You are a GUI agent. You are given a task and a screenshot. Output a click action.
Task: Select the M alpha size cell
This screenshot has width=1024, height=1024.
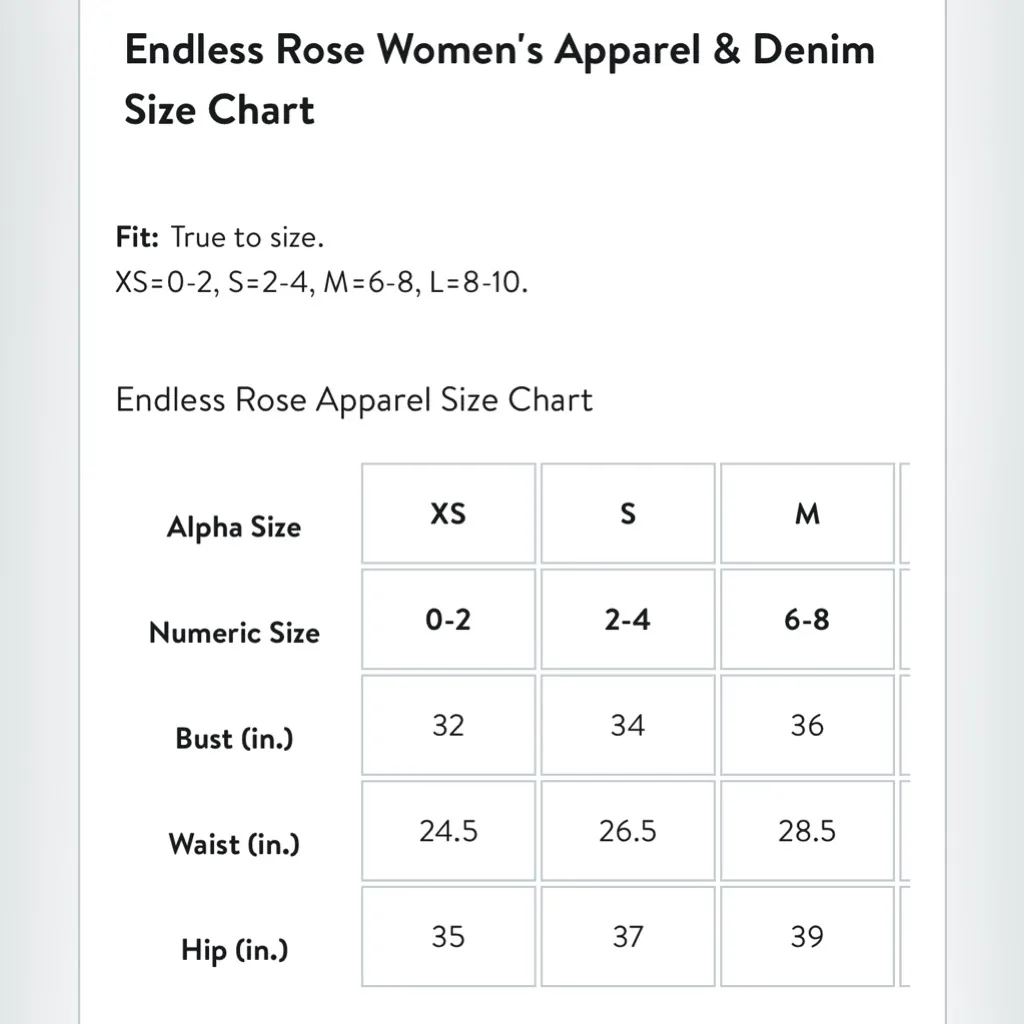pos(806,514)
